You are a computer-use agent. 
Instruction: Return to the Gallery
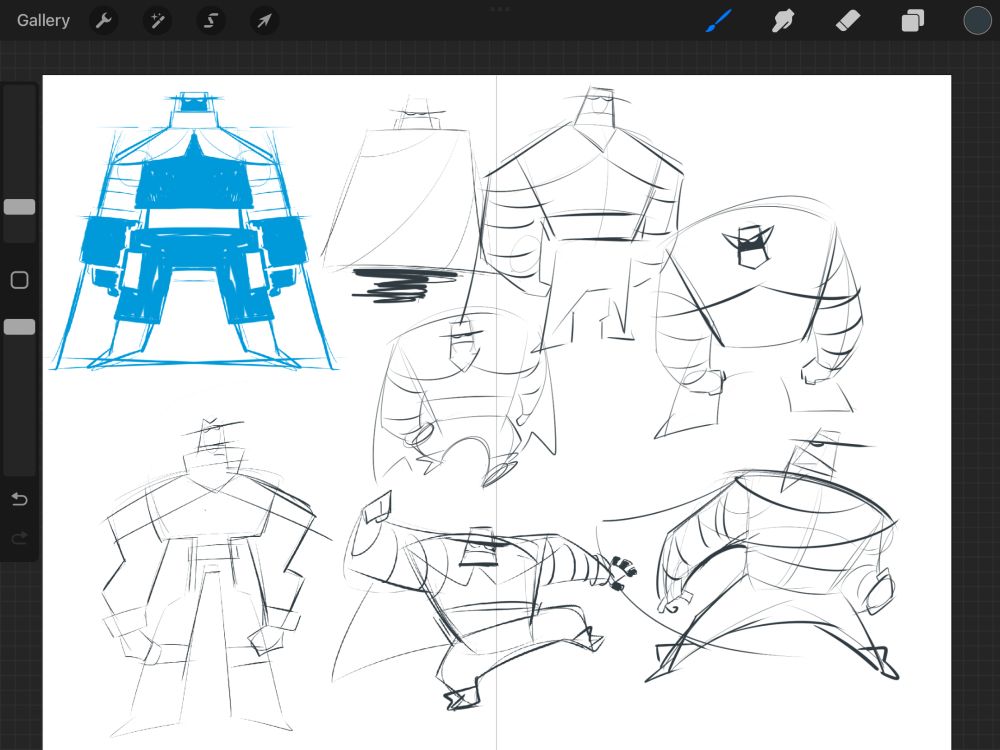[43, 20]
